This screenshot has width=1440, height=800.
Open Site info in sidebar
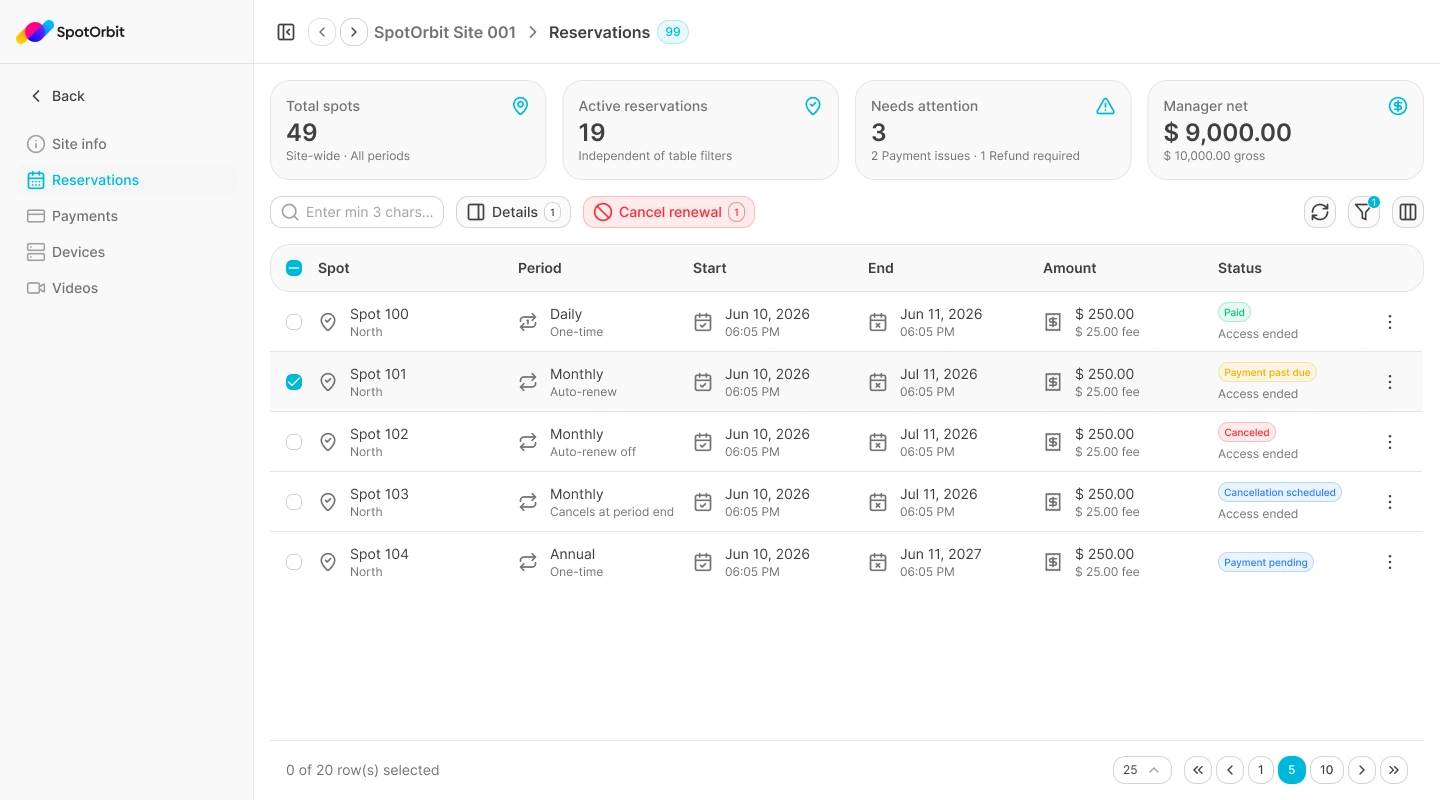coord(128,144)
